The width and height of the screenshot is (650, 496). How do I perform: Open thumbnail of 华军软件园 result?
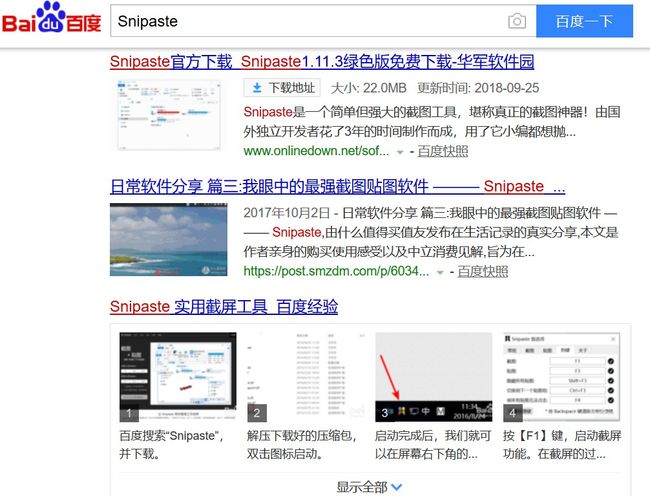coord(168,115)
